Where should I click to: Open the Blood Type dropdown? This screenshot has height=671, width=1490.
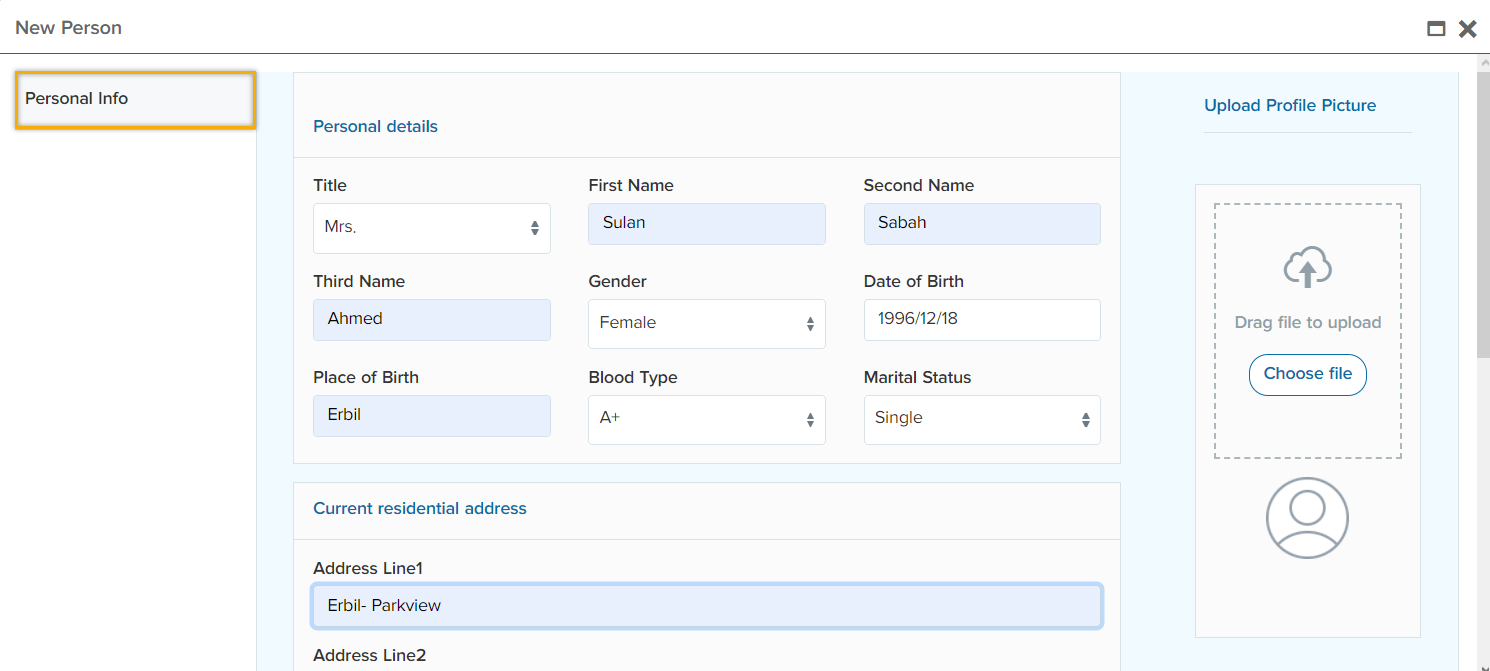click(706, 420)
